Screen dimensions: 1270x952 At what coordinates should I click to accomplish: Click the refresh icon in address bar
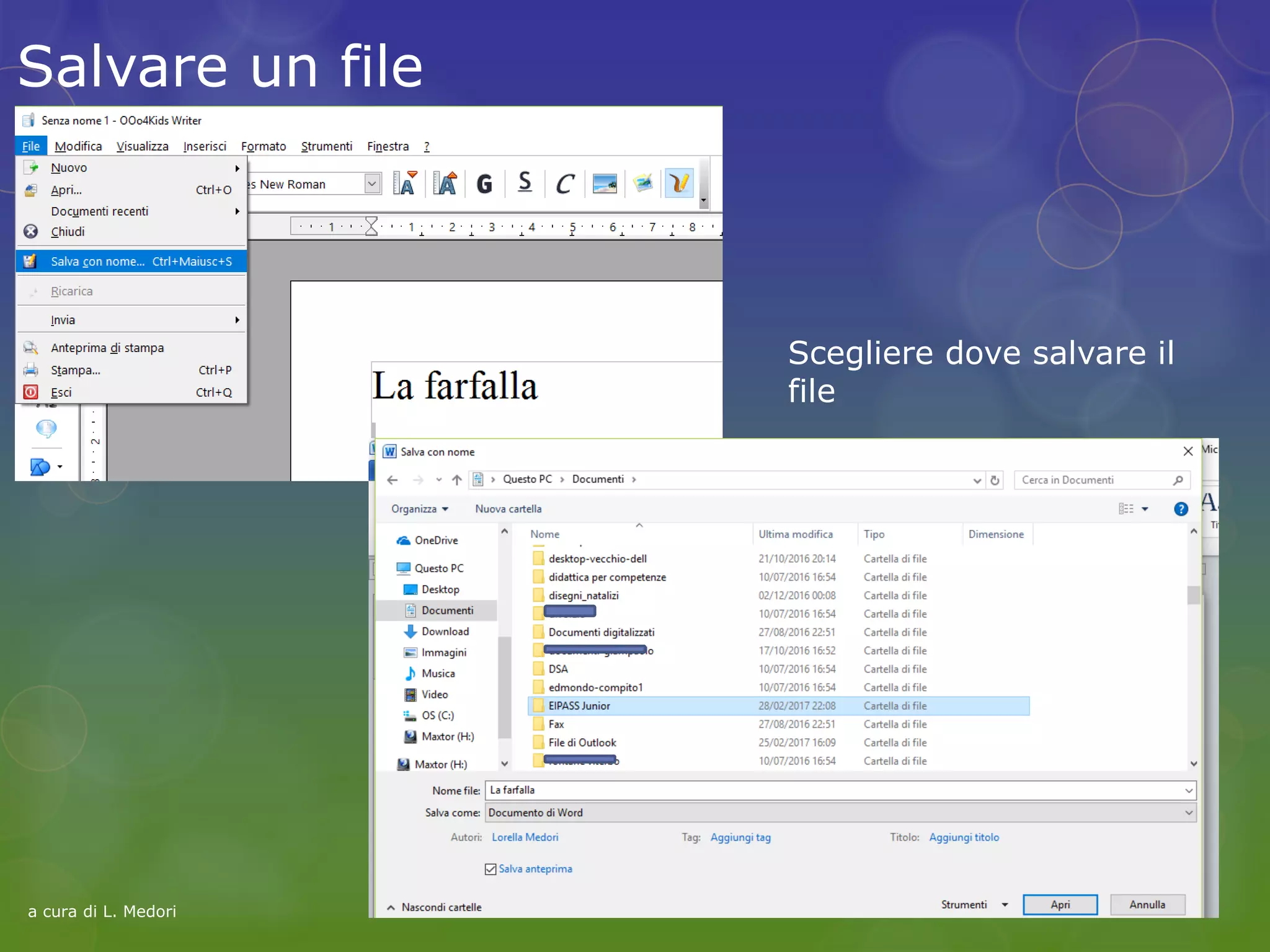[x=995, y=480]
